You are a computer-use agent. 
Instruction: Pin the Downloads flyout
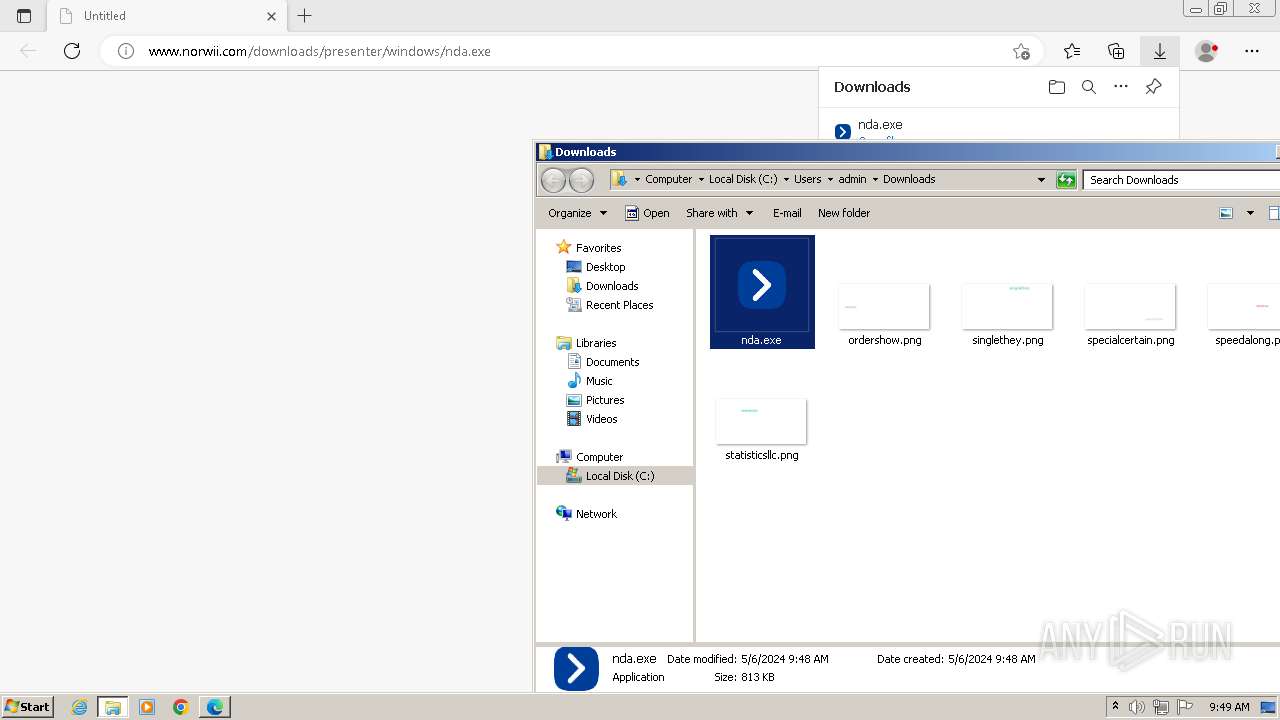[1153, 87]
